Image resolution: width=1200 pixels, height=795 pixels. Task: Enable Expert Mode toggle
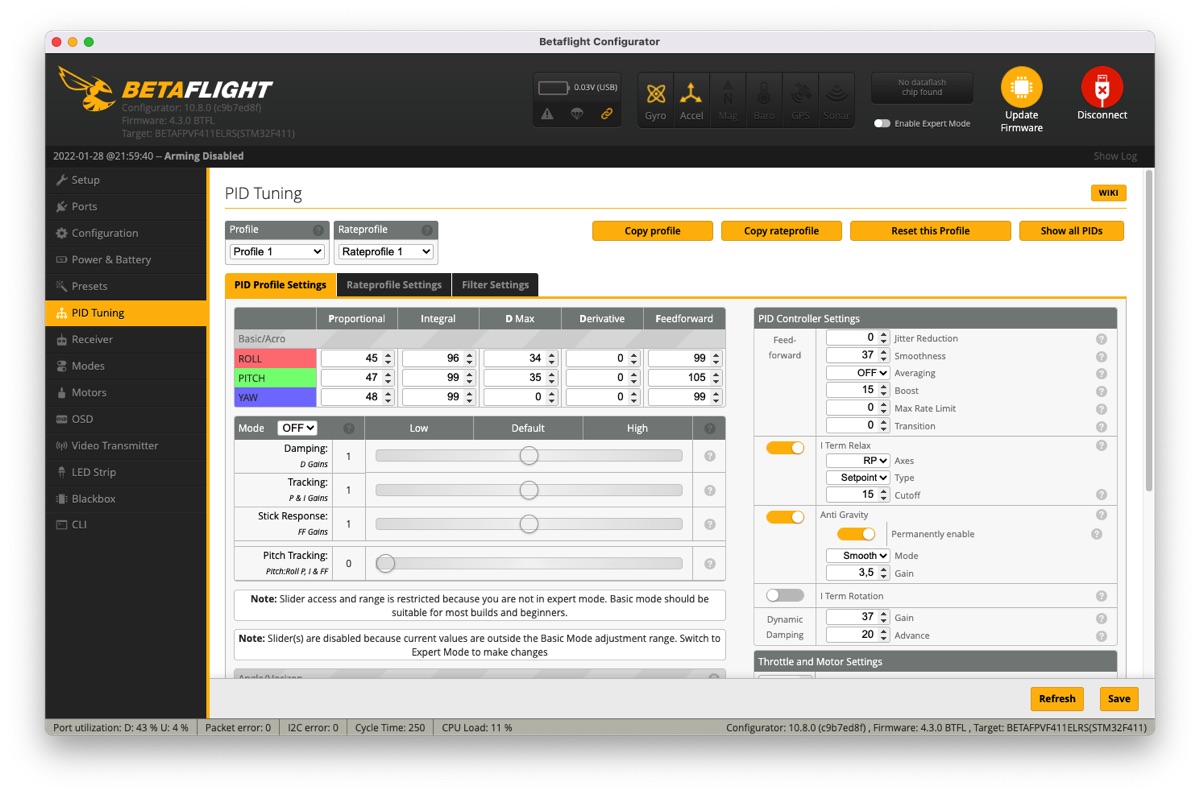[882, 124]
